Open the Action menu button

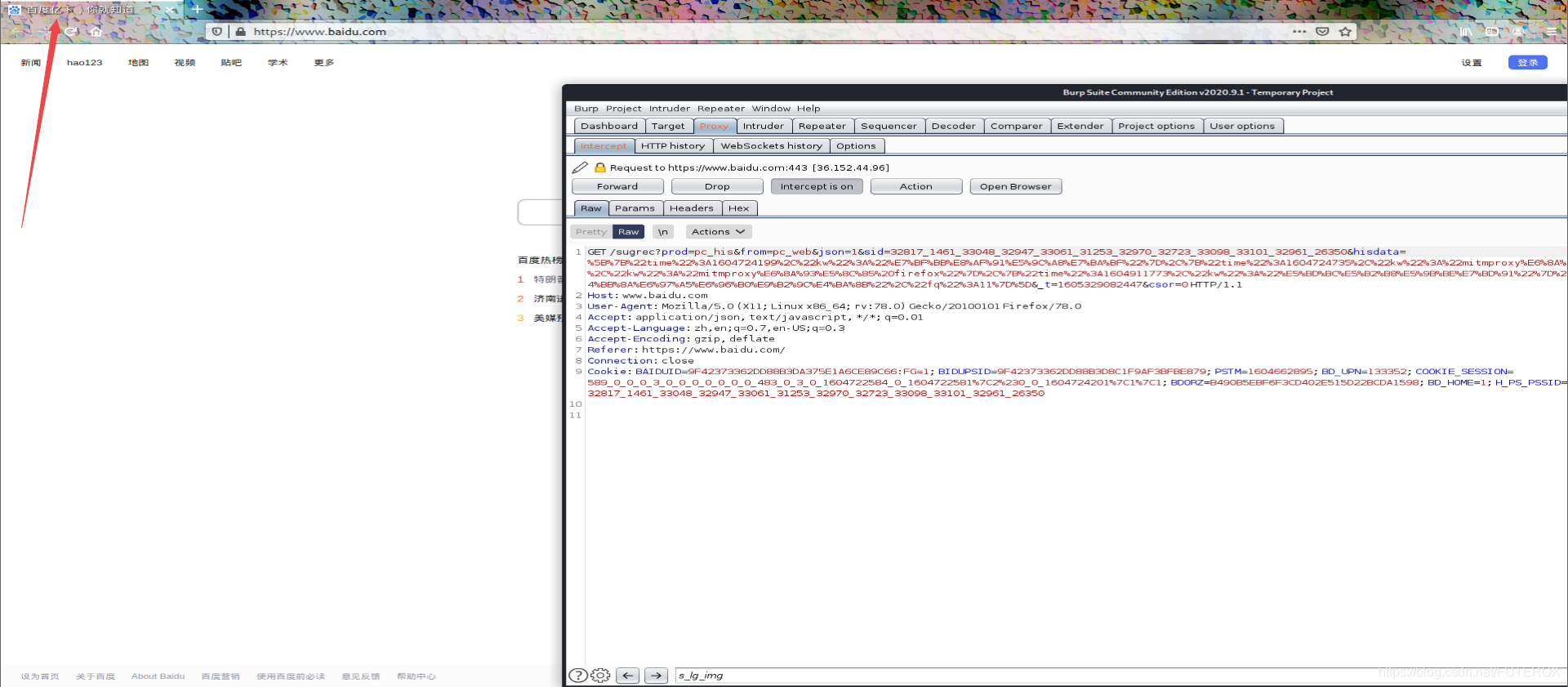tap(916, 186)
